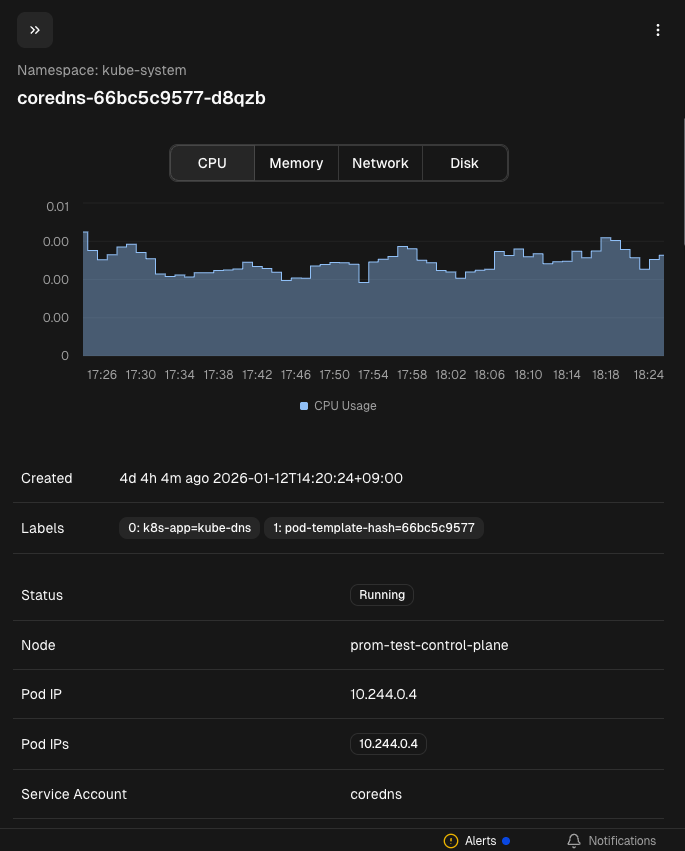The image size is (685, 851).
Task: Select the Network metrics tab
Action: point(380,163)
